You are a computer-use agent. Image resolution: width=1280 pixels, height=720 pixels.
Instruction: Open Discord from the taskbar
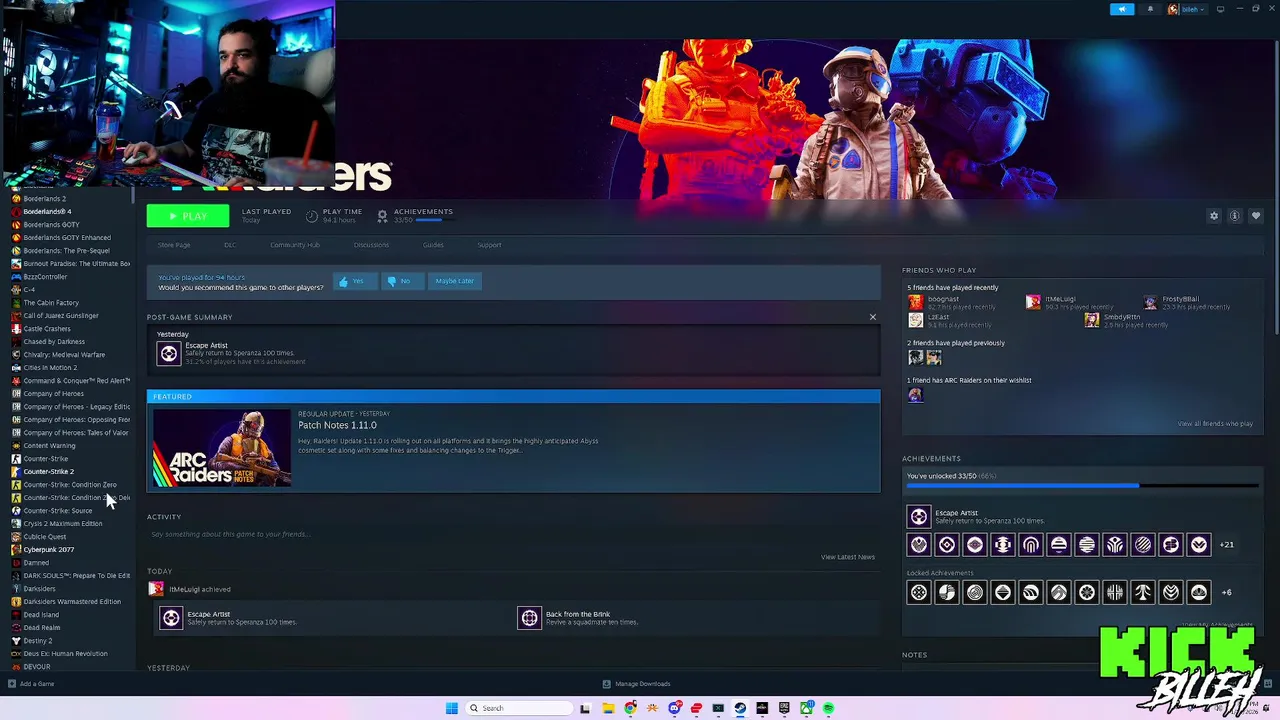[675, 708]
